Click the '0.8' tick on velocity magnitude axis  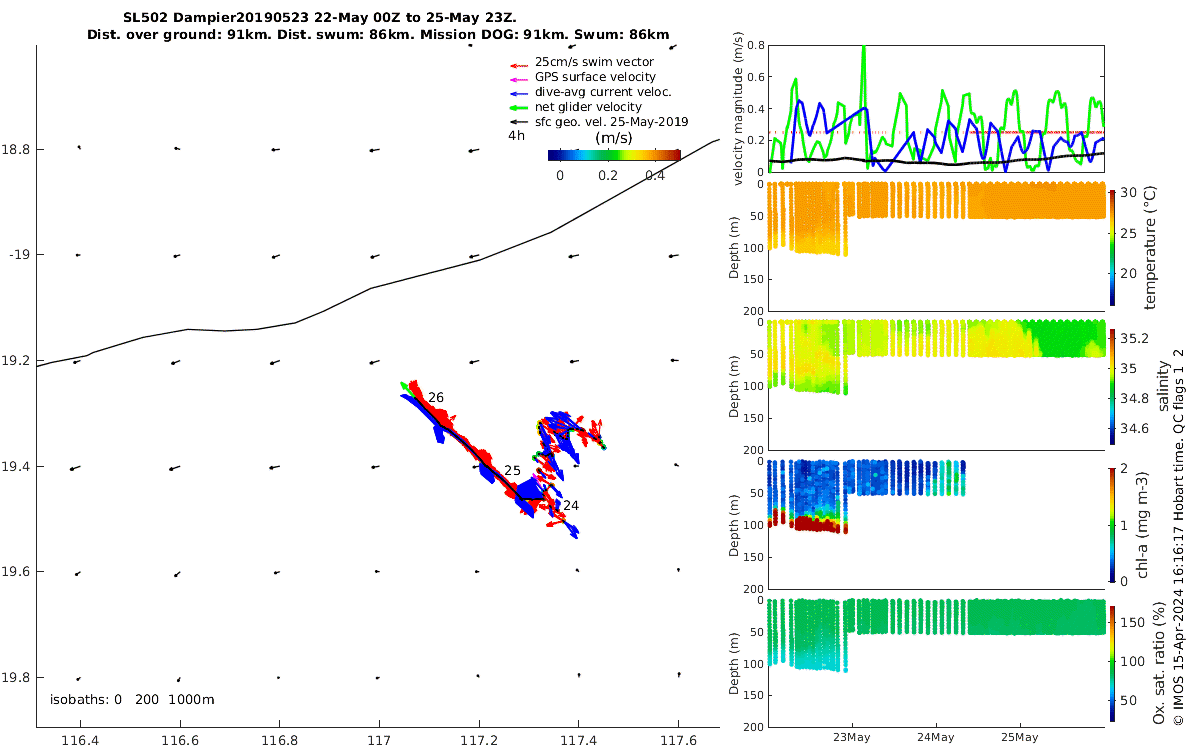(x=757, y=46)
